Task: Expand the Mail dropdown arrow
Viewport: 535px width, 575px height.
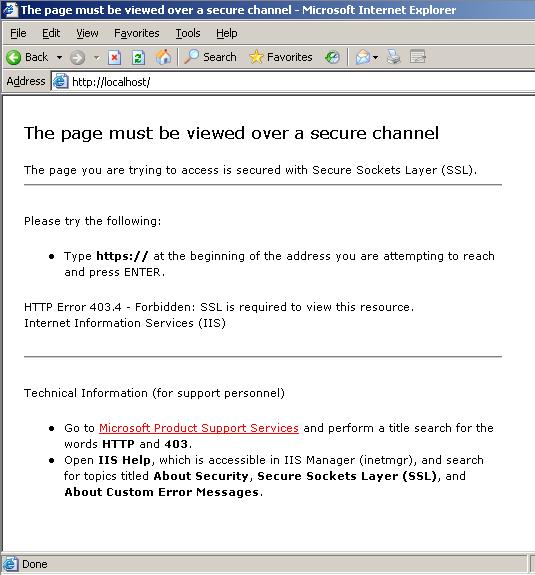Action: [x=375, y=58]
